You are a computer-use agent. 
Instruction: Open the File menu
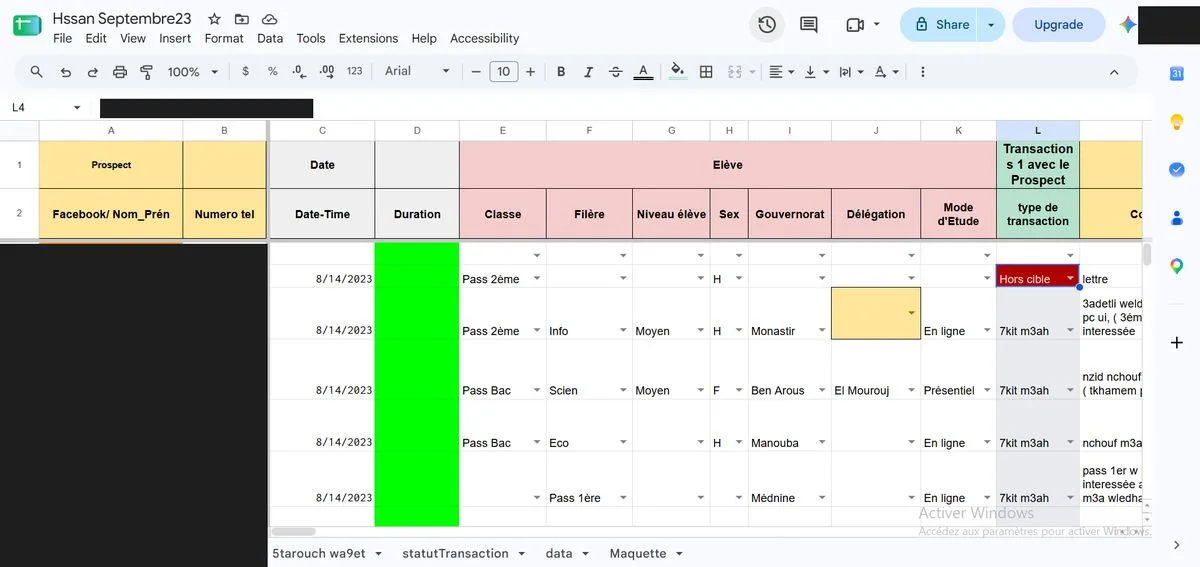(x=62, y=38)
